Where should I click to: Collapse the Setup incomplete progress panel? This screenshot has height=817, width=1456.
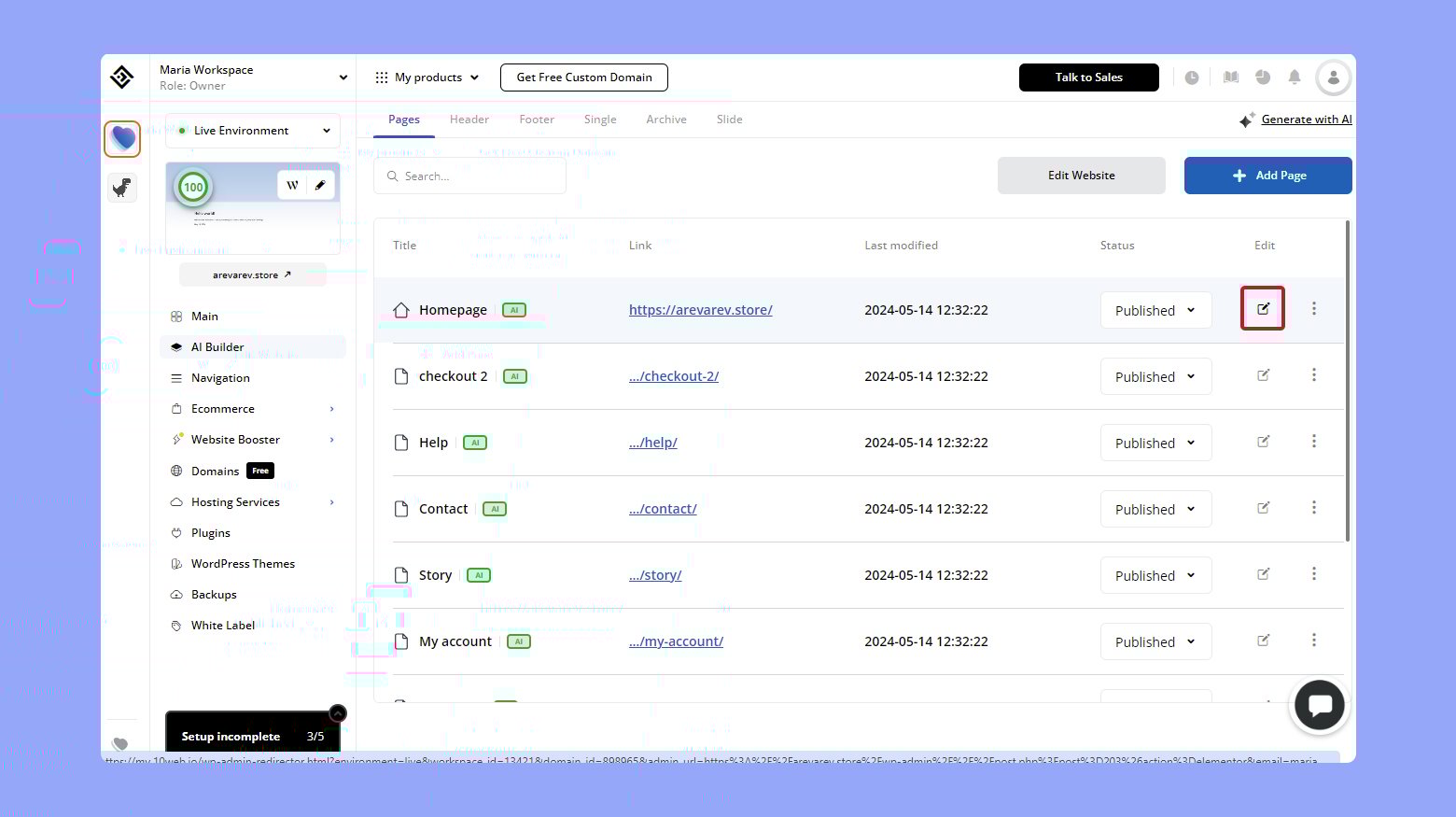338,713
